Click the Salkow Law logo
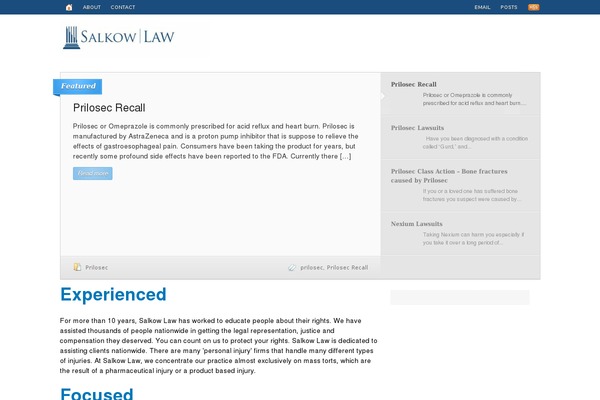Screen dimensions: 600x400 tap(119, 38)
